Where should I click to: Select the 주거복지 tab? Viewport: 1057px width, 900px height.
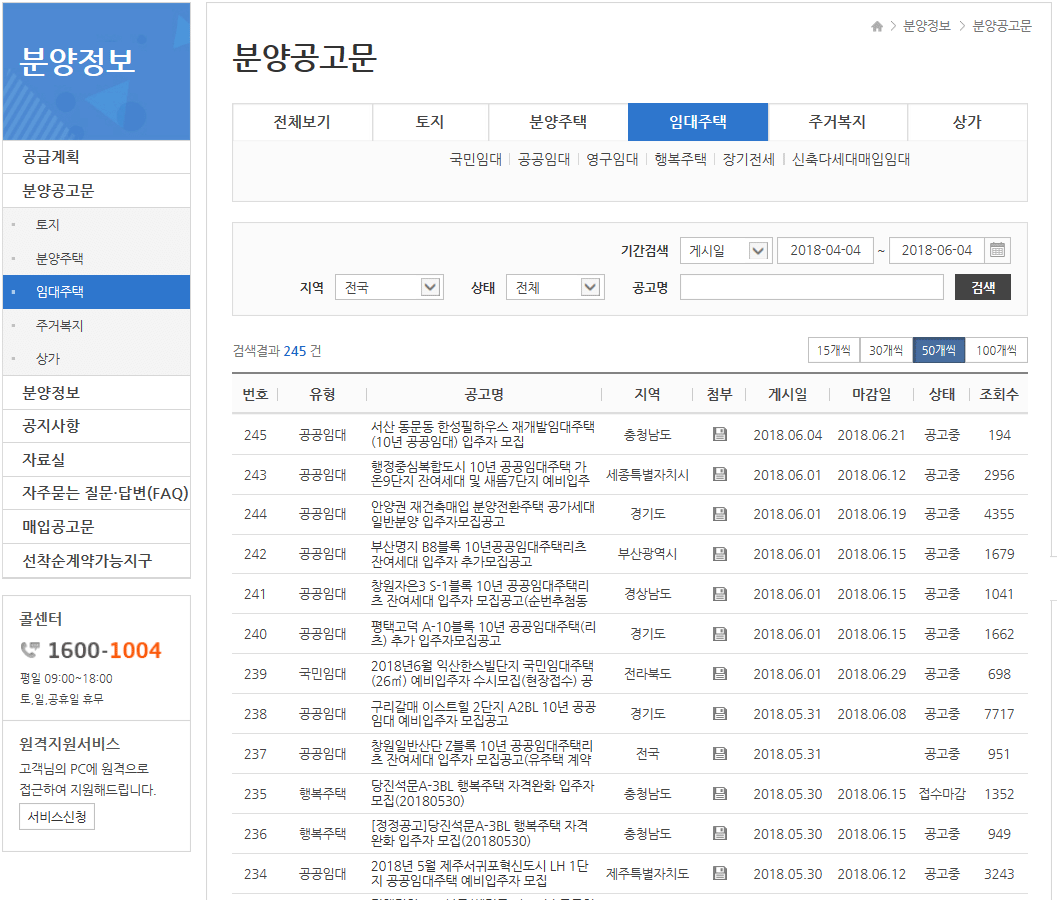837,122
